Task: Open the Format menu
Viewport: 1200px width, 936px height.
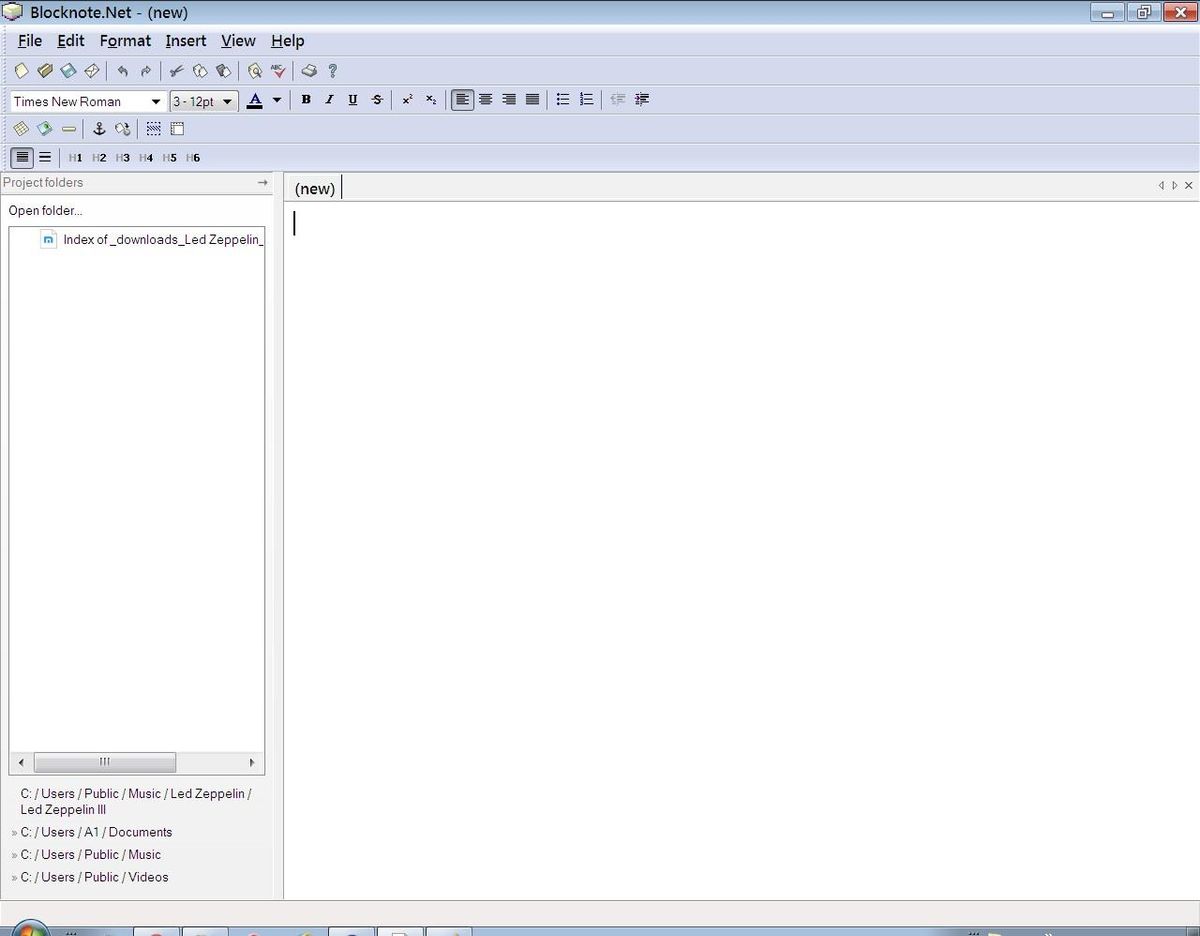Action: point(125,41)
